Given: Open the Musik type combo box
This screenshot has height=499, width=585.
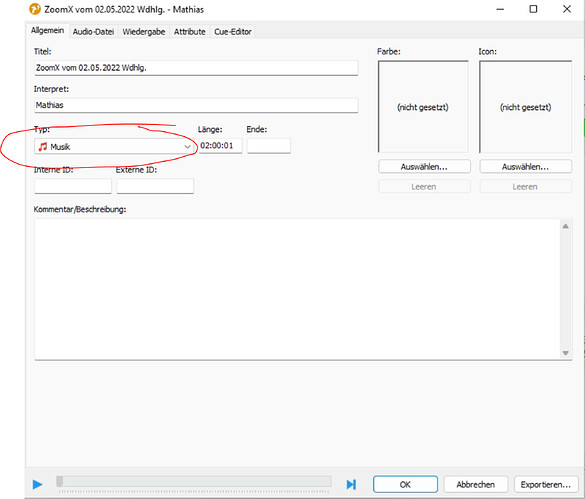Looking at the screenshot, I should (114, 147).
